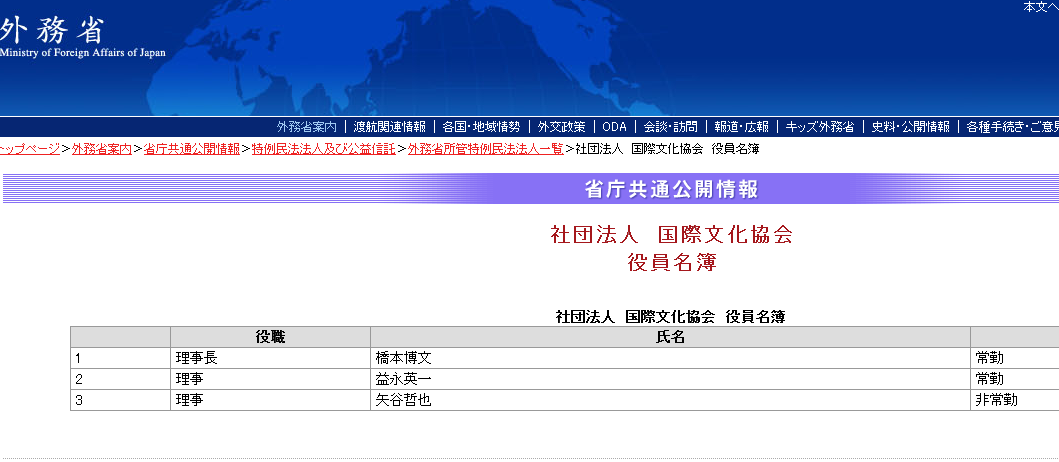Image resolution: width=1059 pixels, height=462 pixels.
Task: Click the 役職 column header
Action: (x=270, y=337)
